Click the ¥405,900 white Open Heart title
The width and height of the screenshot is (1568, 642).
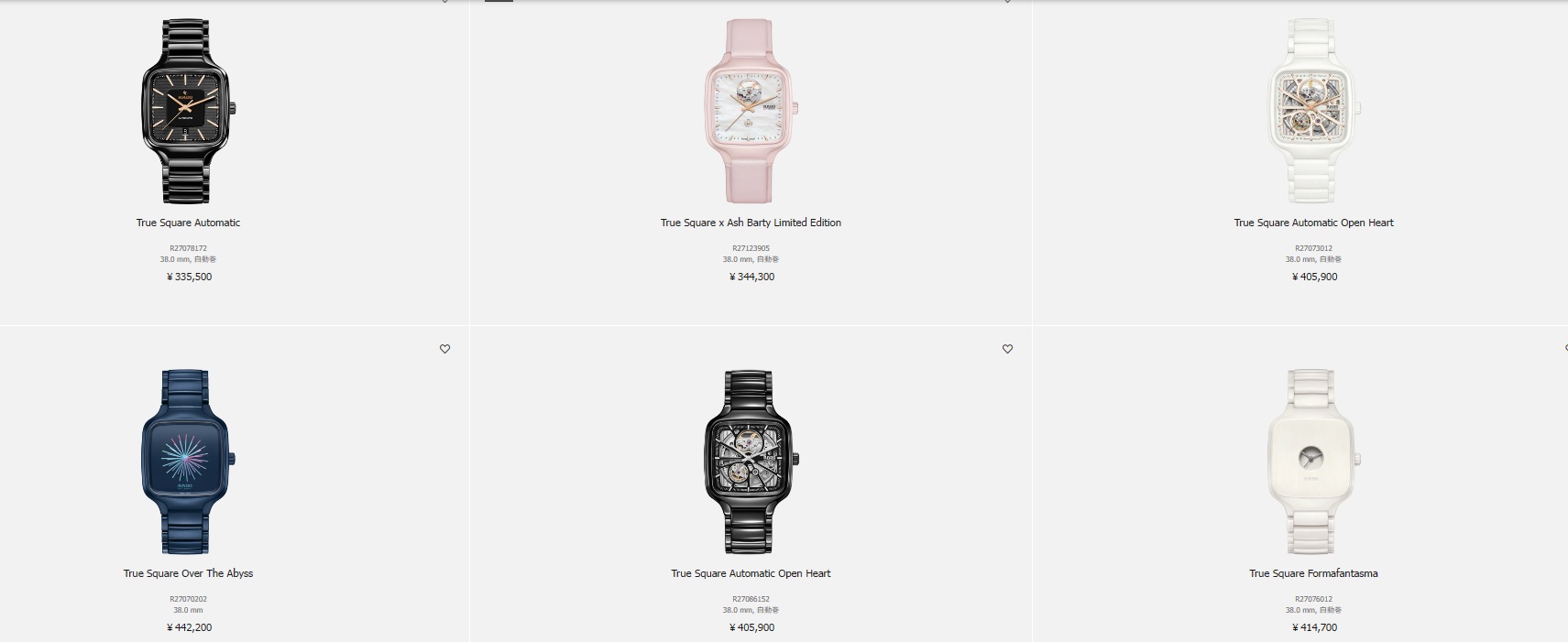click(x=1313, y=223)
